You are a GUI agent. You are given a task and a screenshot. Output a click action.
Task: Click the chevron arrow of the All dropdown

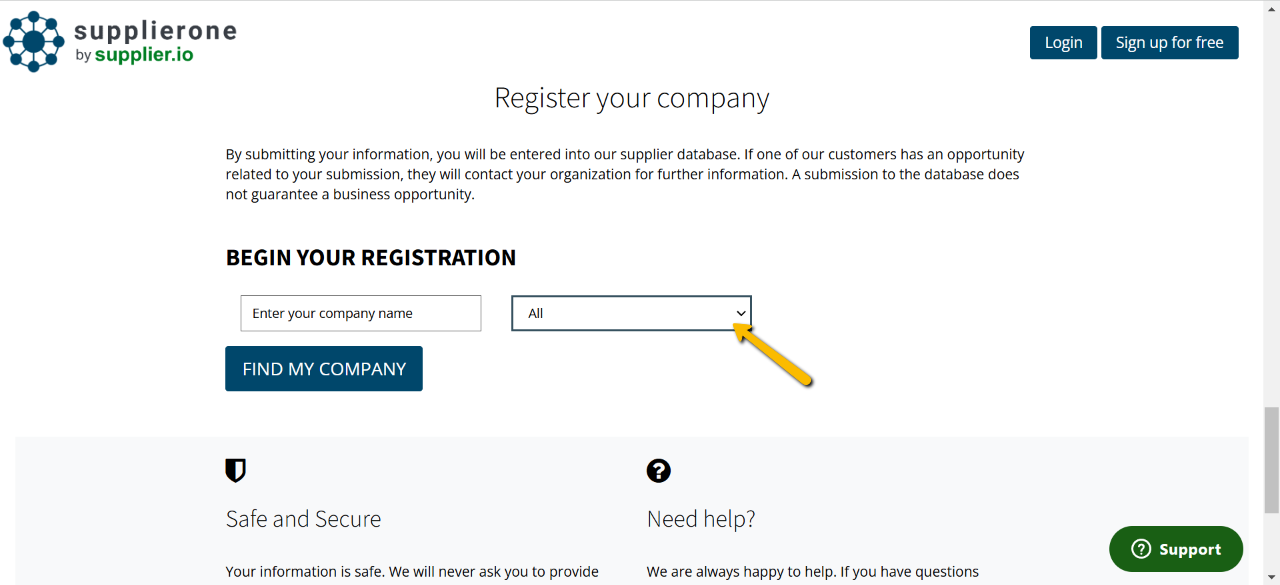tap(741, 313)
